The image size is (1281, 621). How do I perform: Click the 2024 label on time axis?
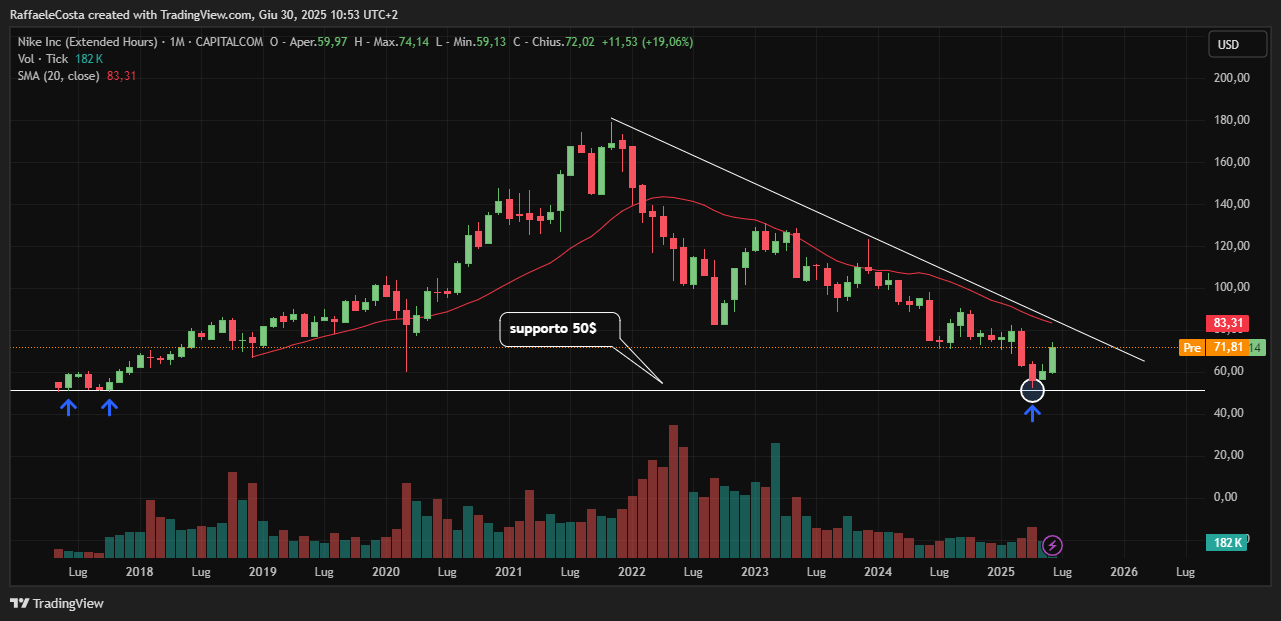[877, 572]
